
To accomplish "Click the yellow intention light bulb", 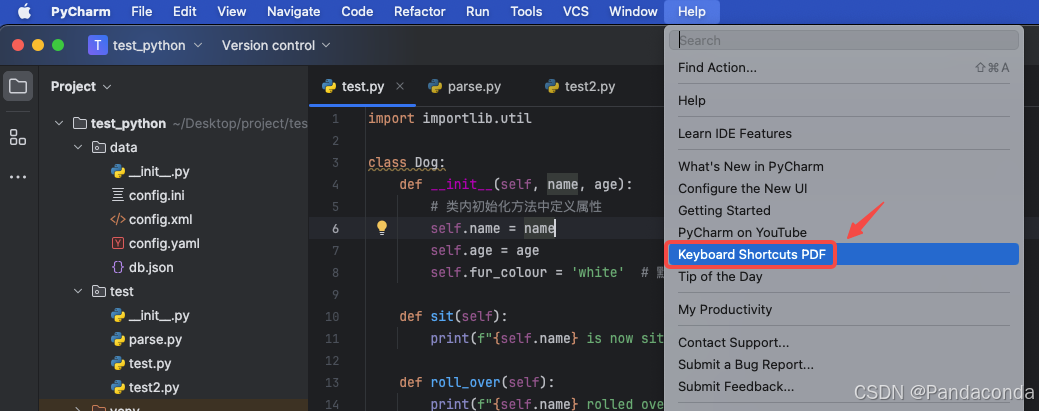I will [x=382, y=228].
